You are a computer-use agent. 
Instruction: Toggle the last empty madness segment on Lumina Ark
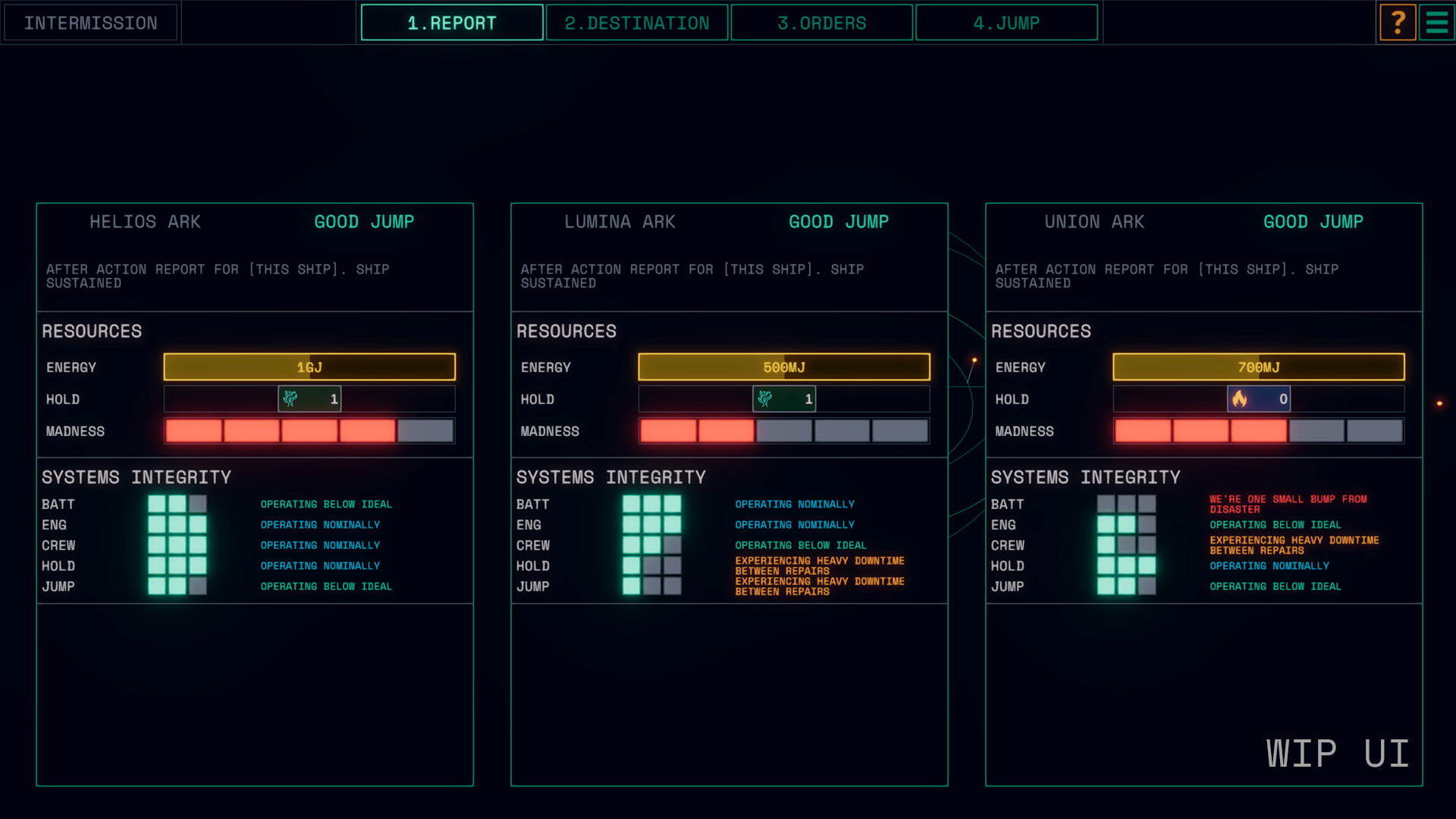899,431
